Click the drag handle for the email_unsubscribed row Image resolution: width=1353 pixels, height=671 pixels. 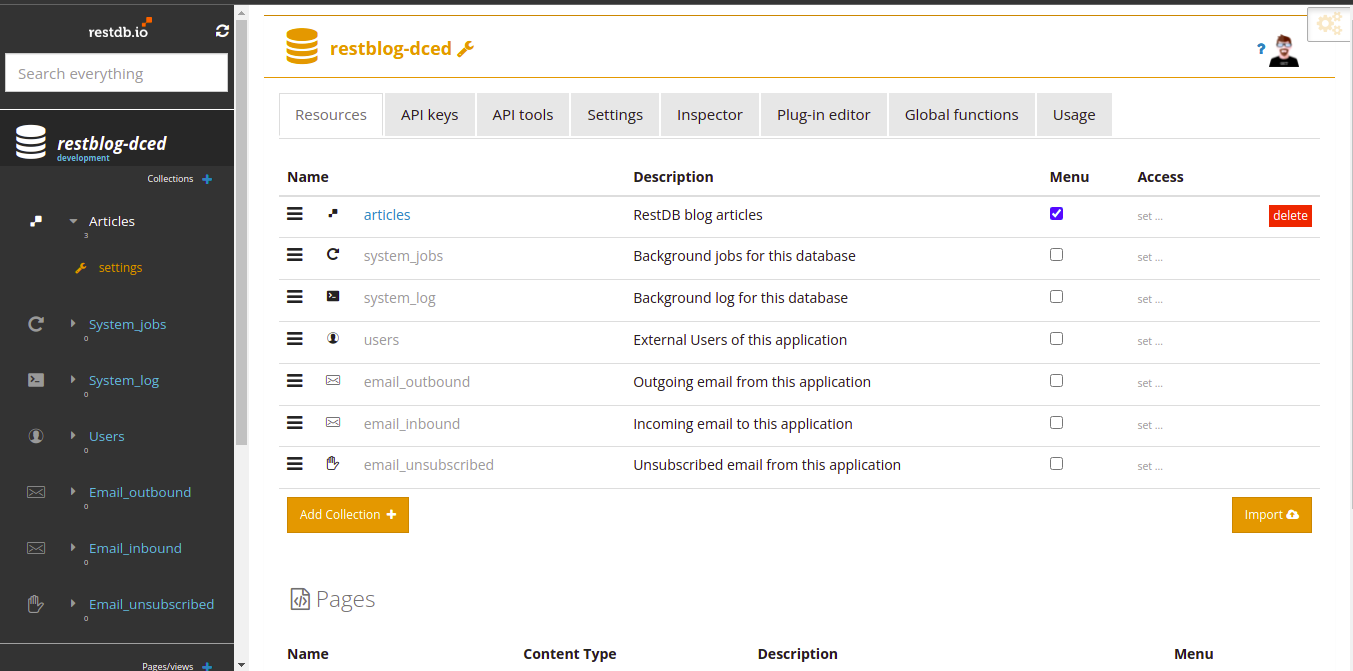[295, 464]
